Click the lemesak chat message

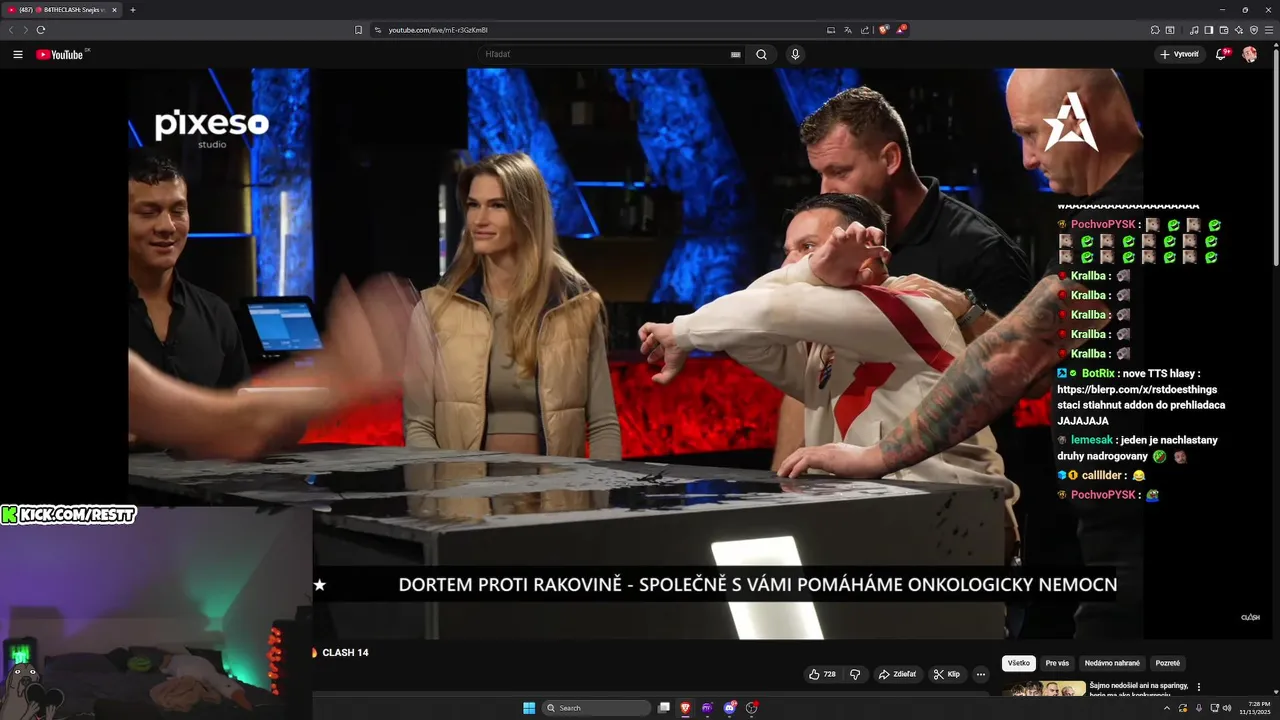pyautogui.click(x=1137, y=448)
